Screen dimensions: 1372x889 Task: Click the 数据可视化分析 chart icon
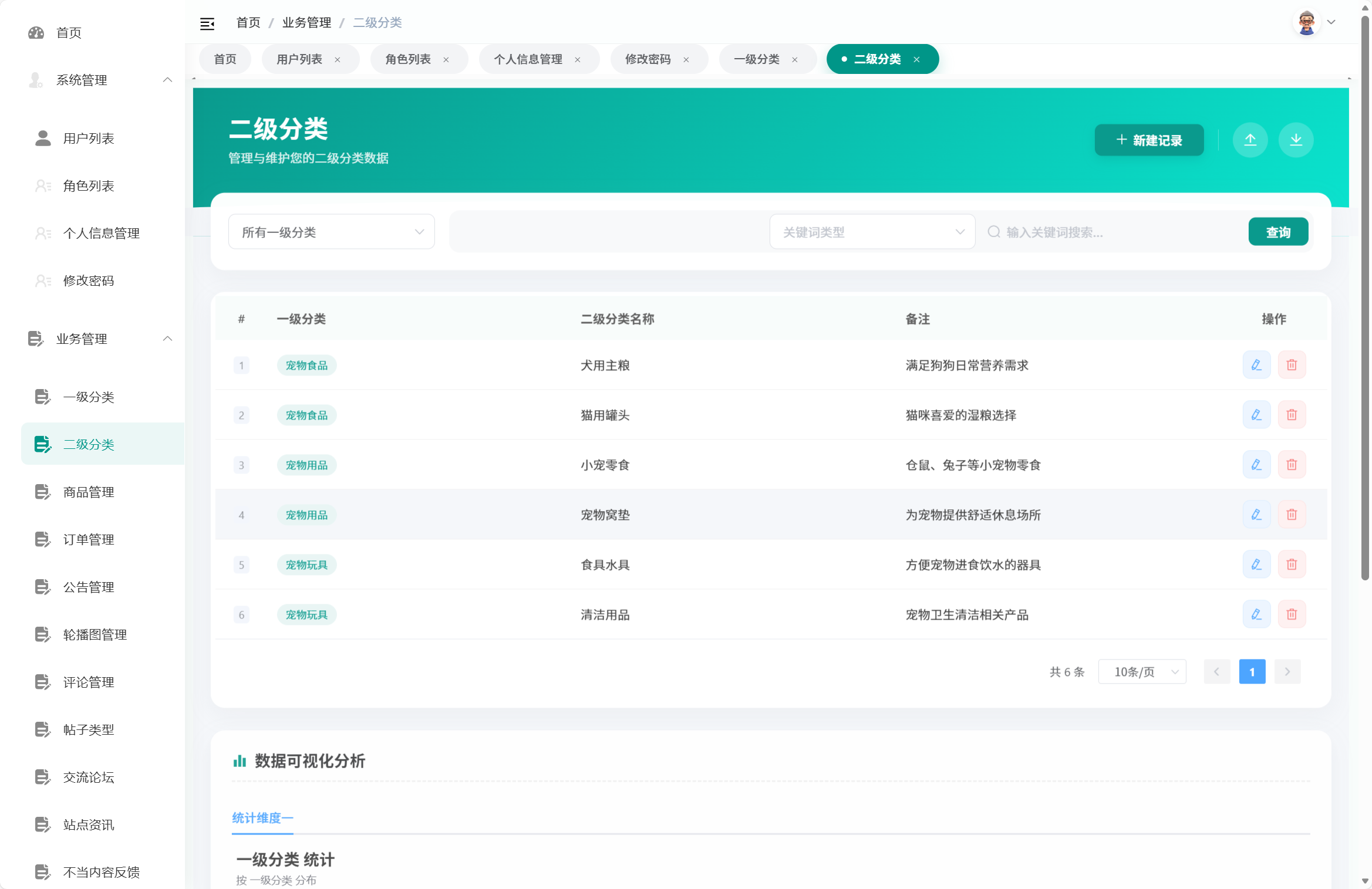pos(240,761)
